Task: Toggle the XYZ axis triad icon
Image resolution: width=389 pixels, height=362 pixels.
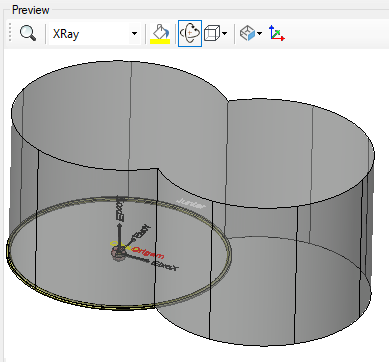Action: click(276, 33)
